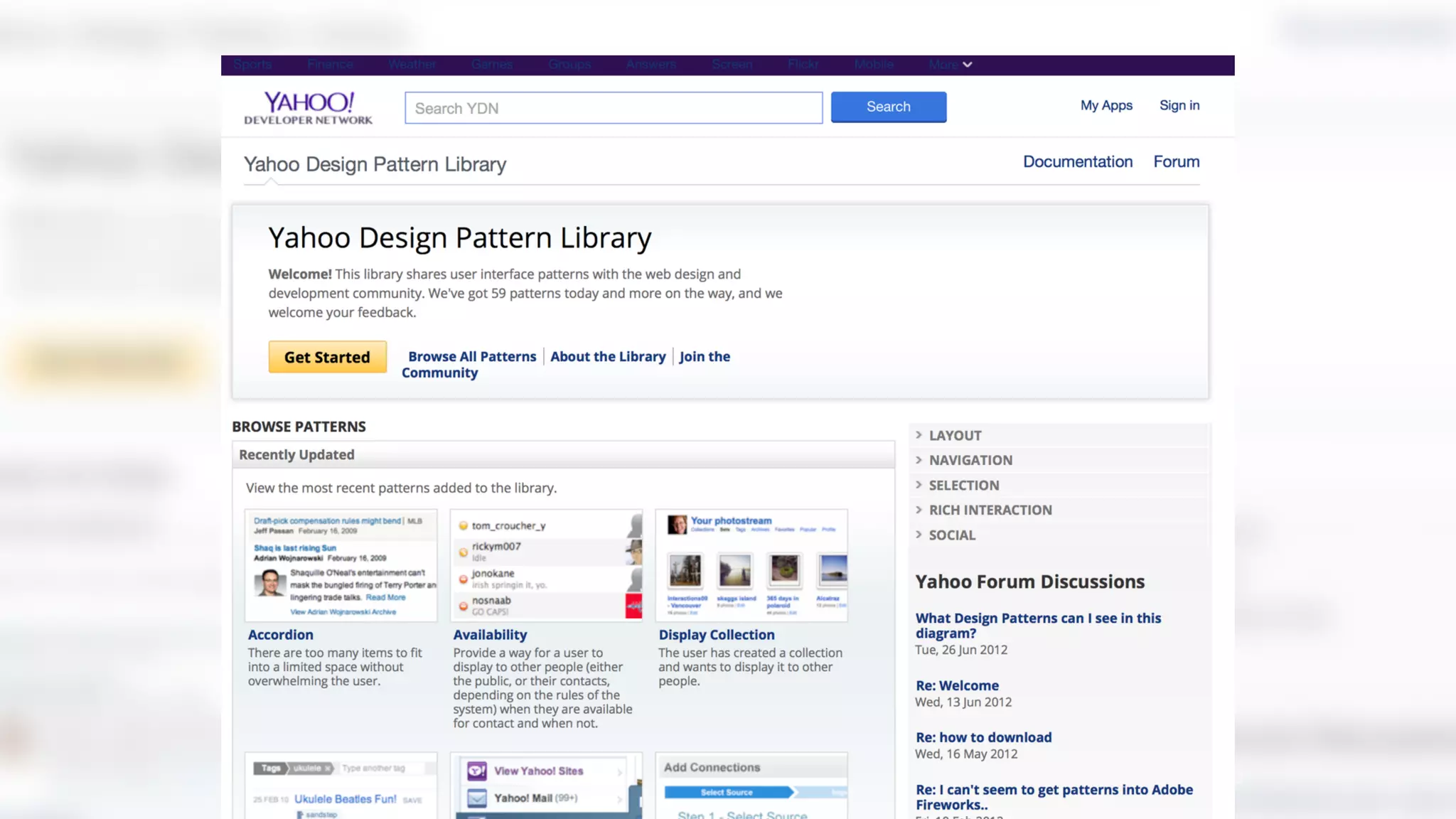
Task: Select Screen in the top navigation bar
Action: tap(732, 65)
